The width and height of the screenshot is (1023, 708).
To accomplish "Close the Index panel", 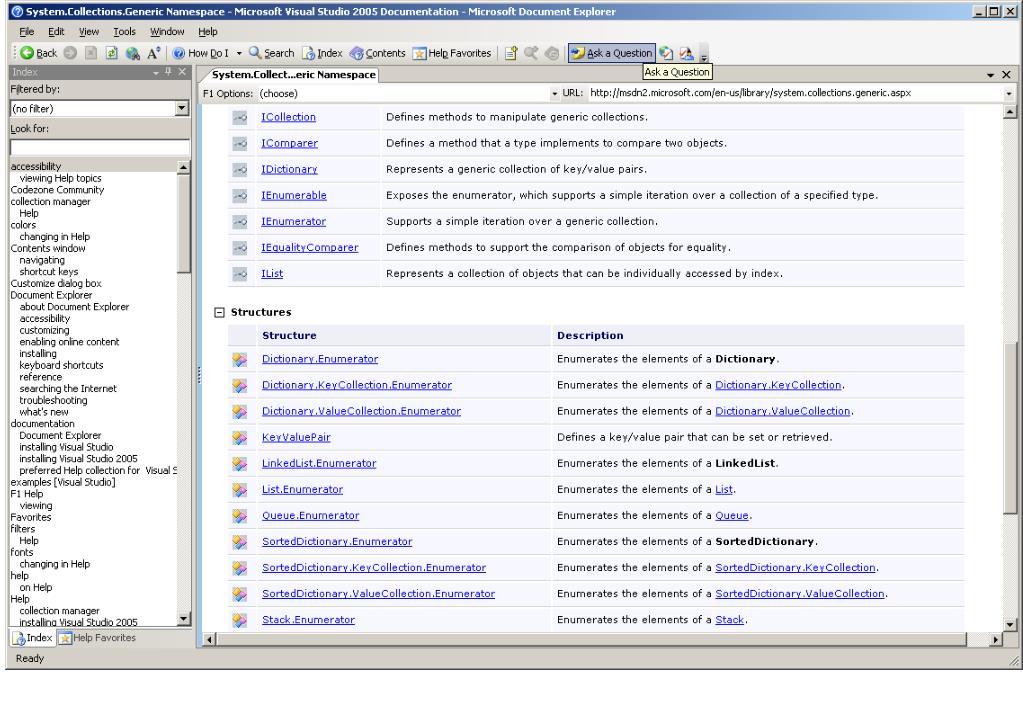I will click(182, 72).
